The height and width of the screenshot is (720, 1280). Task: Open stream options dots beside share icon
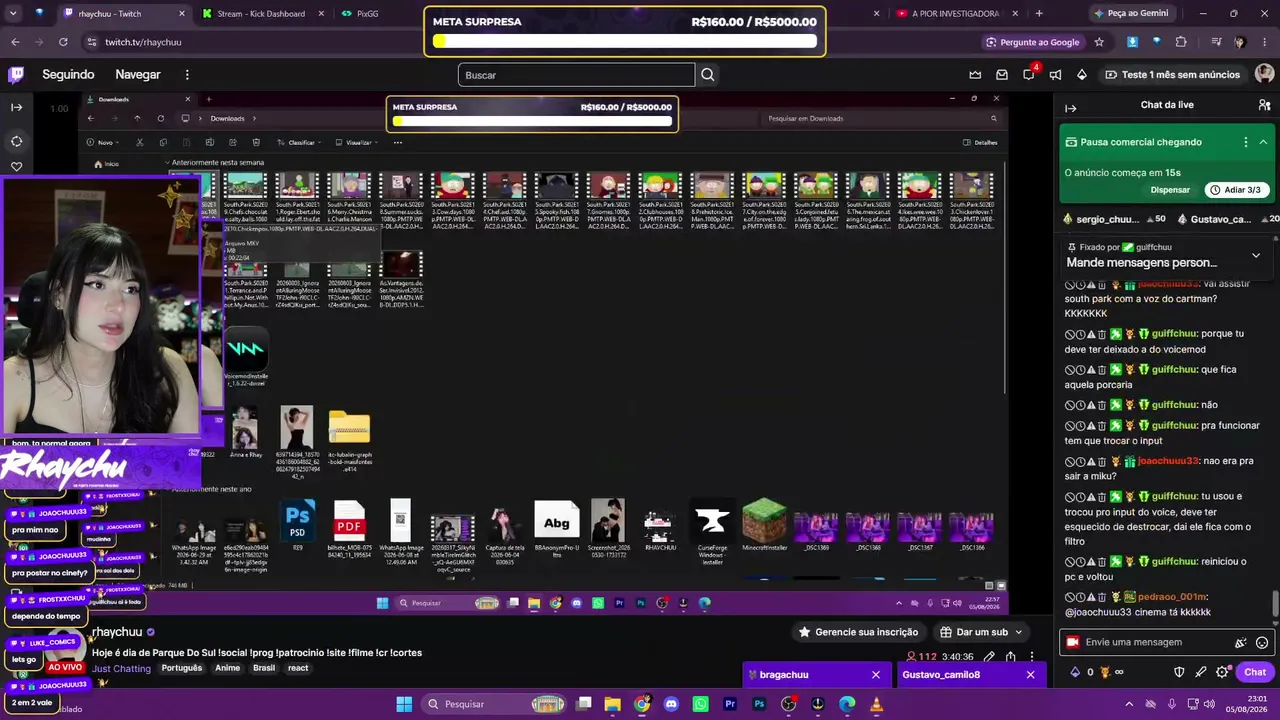coord(1032,657)
